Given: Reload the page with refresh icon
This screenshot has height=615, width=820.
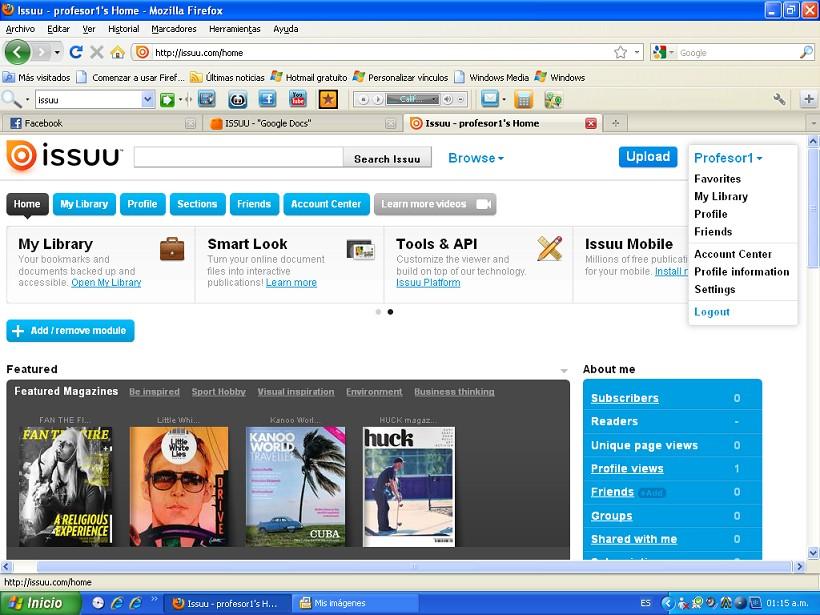Looking at the screenshot, I should (x=76, y=52).
